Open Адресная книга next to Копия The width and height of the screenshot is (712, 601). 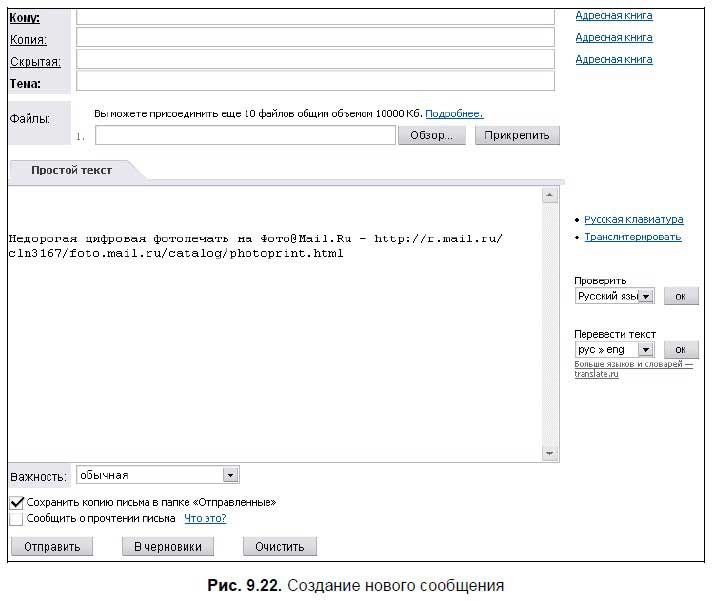[614, 38]
